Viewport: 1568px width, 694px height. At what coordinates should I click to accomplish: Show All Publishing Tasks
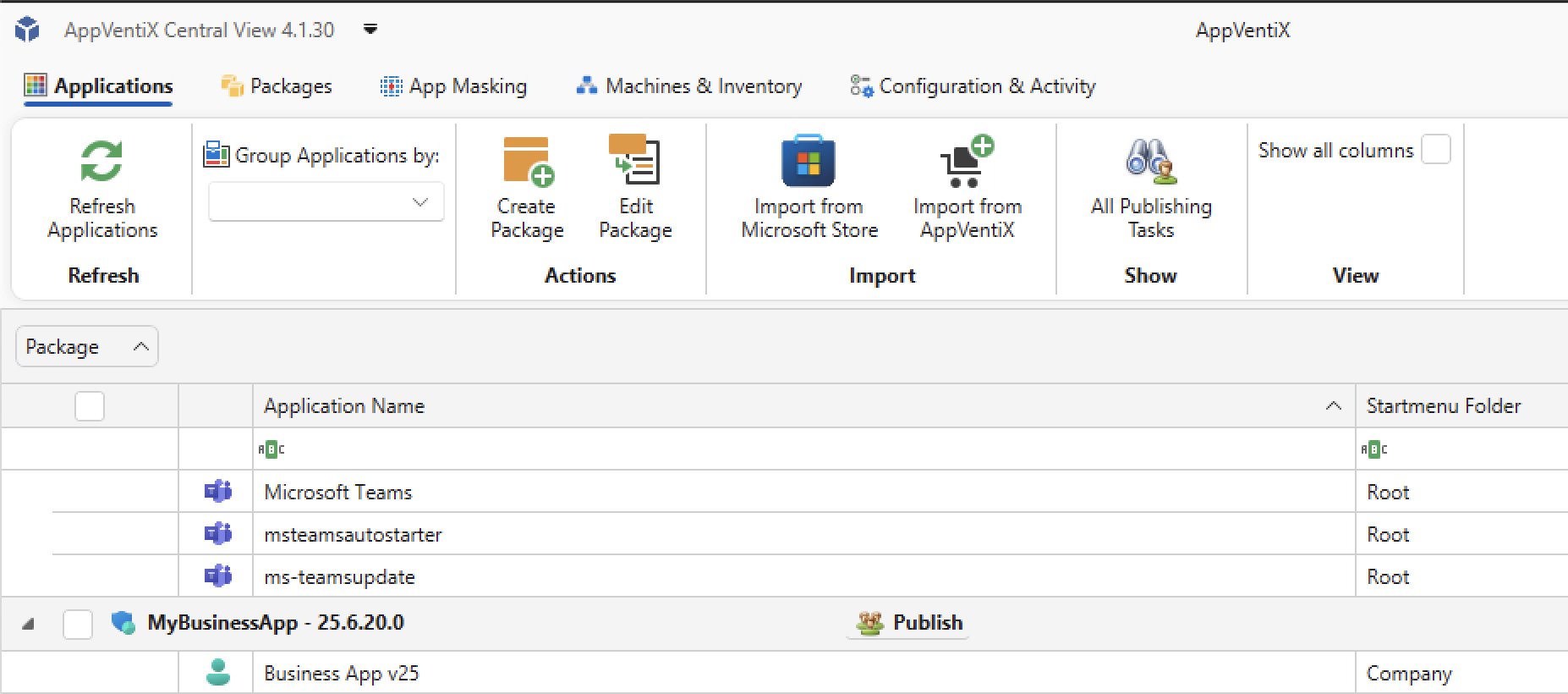pyautogui.click(x=1150, y=161)
